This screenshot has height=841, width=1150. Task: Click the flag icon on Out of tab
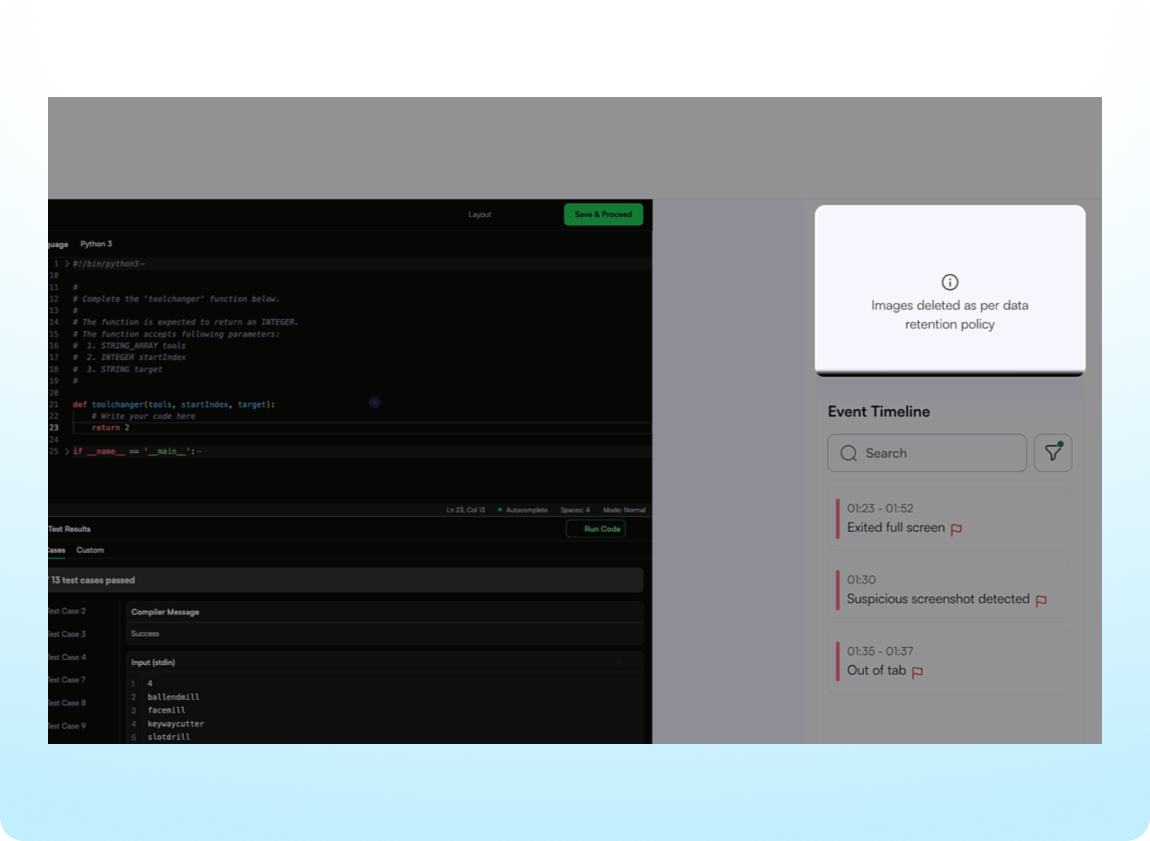tap(918, 672)
